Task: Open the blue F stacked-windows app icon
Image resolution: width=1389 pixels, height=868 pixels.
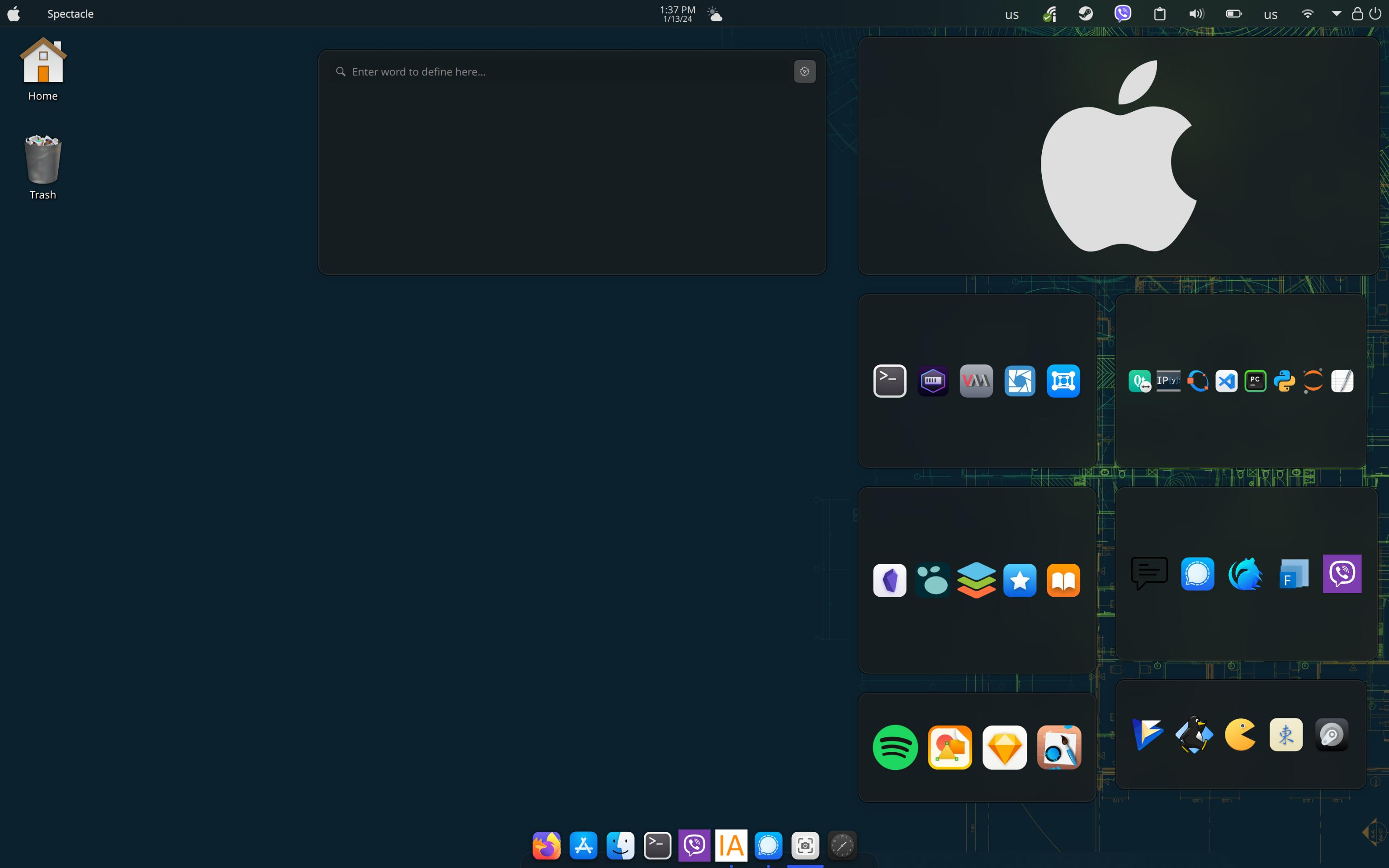Action: click(x=1294, y=573)
